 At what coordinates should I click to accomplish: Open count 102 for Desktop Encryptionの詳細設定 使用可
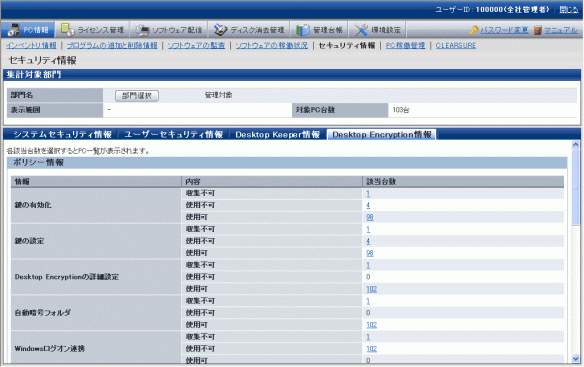tap(372, 289)
